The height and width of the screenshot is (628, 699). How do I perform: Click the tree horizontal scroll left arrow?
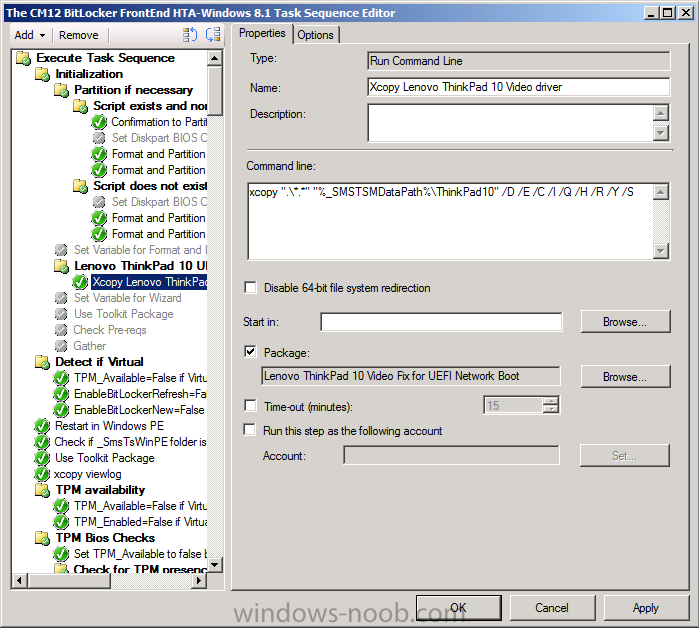pos(19,580)
